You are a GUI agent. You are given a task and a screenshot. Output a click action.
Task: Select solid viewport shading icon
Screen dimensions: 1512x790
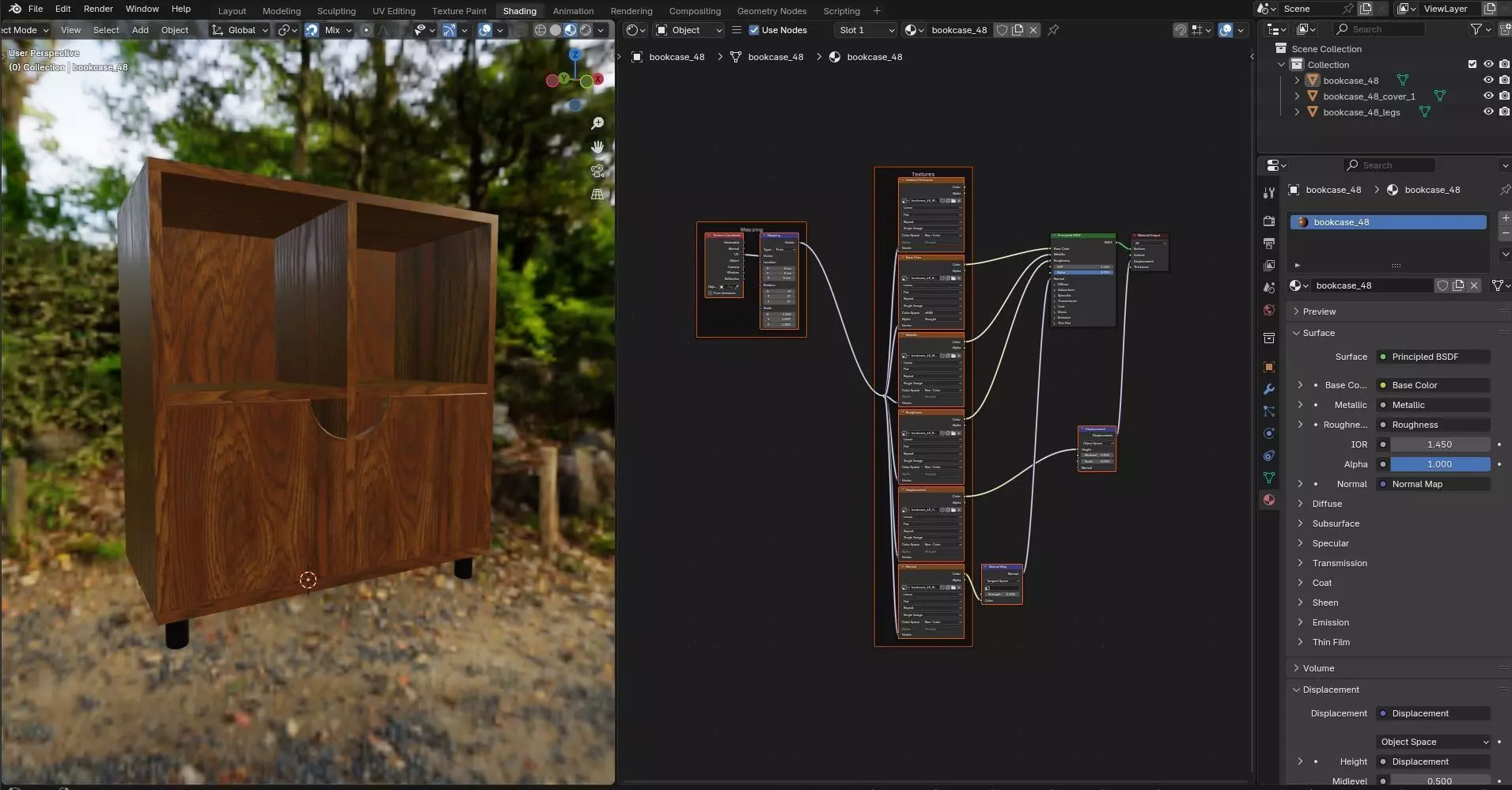555,30
